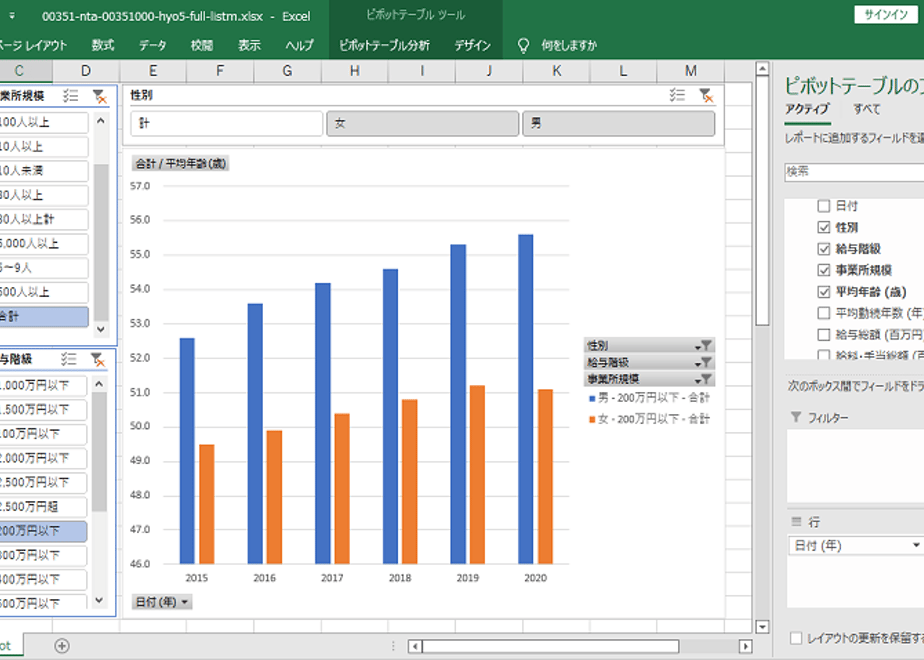Select 10人未満 in the 事業所規模 slicer

[42, 171]
